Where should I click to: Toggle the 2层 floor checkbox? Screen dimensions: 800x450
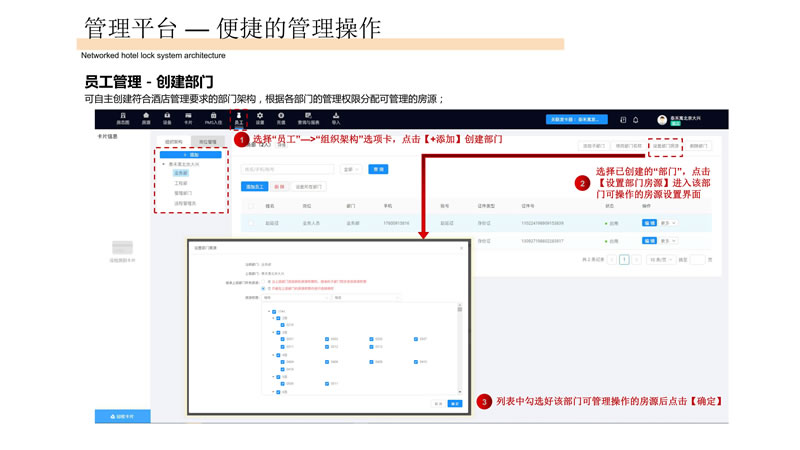[278, 318]
